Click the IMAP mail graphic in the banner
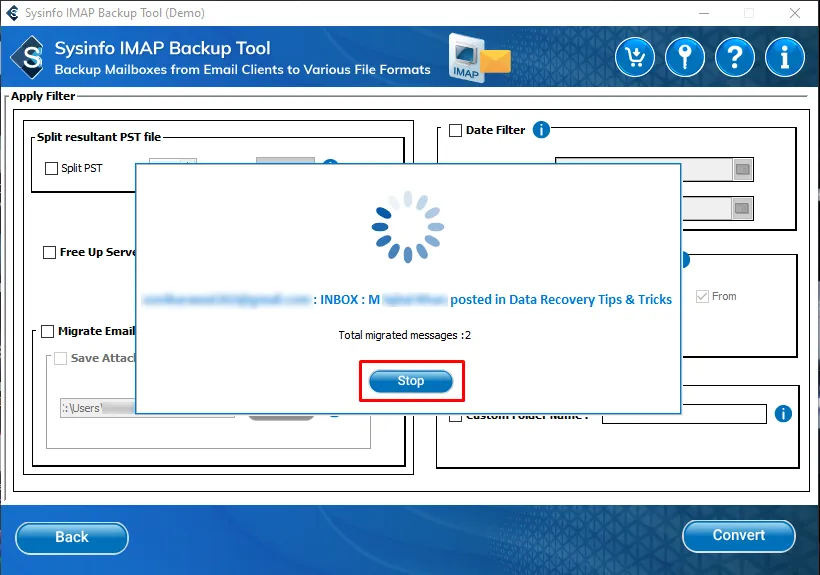Viewport: 820px width, 575px height. point(479,58)
